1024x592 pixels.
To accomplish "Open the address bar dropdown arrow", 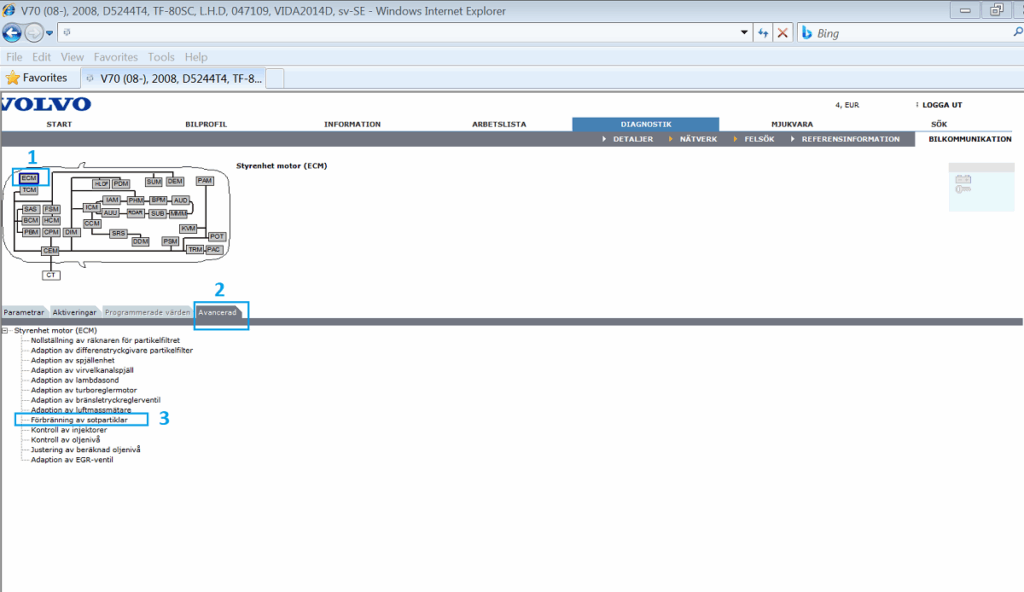I will click(744, 33).
